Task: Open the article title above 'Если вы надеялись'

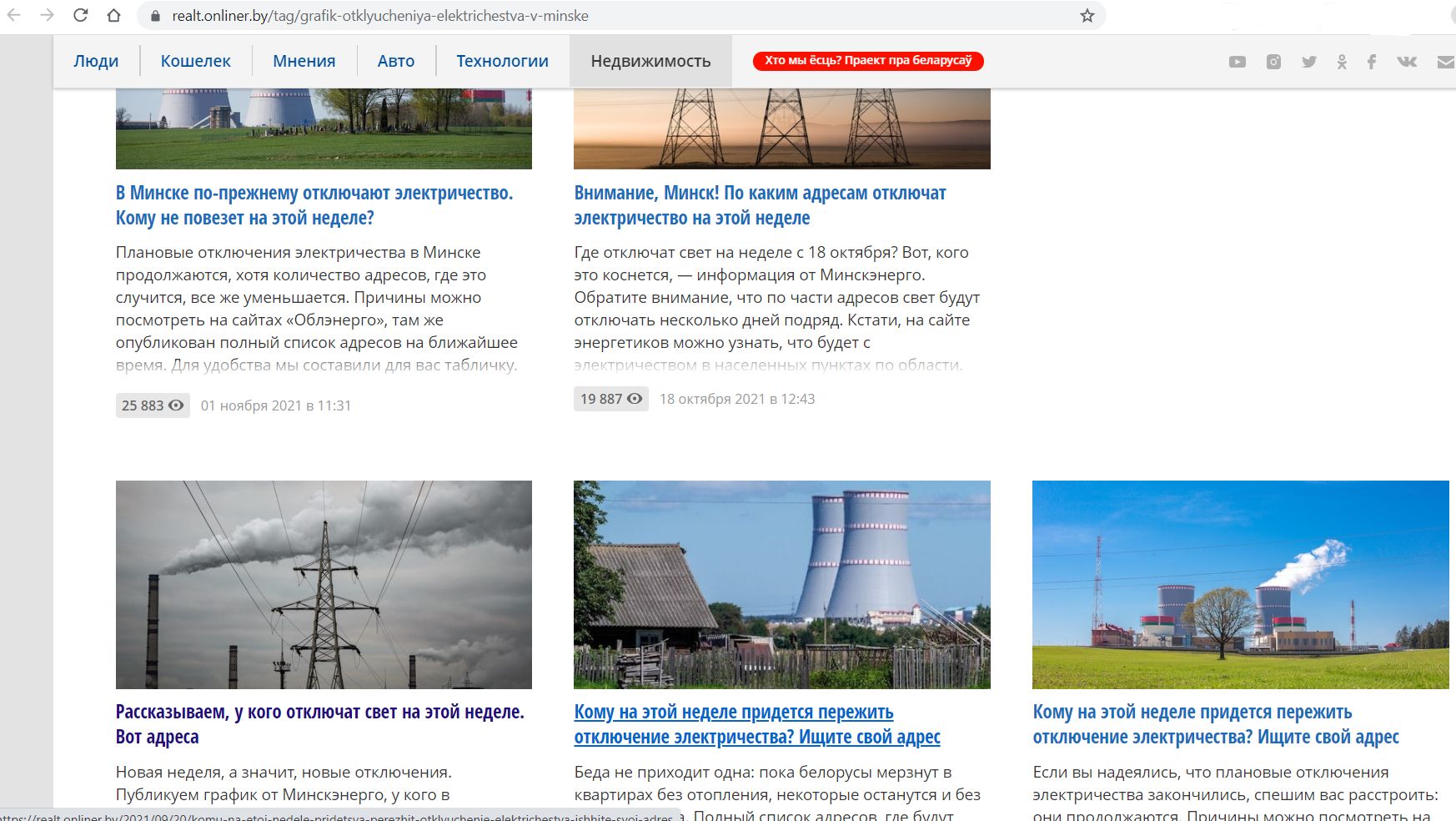Action: (1216, 724)
